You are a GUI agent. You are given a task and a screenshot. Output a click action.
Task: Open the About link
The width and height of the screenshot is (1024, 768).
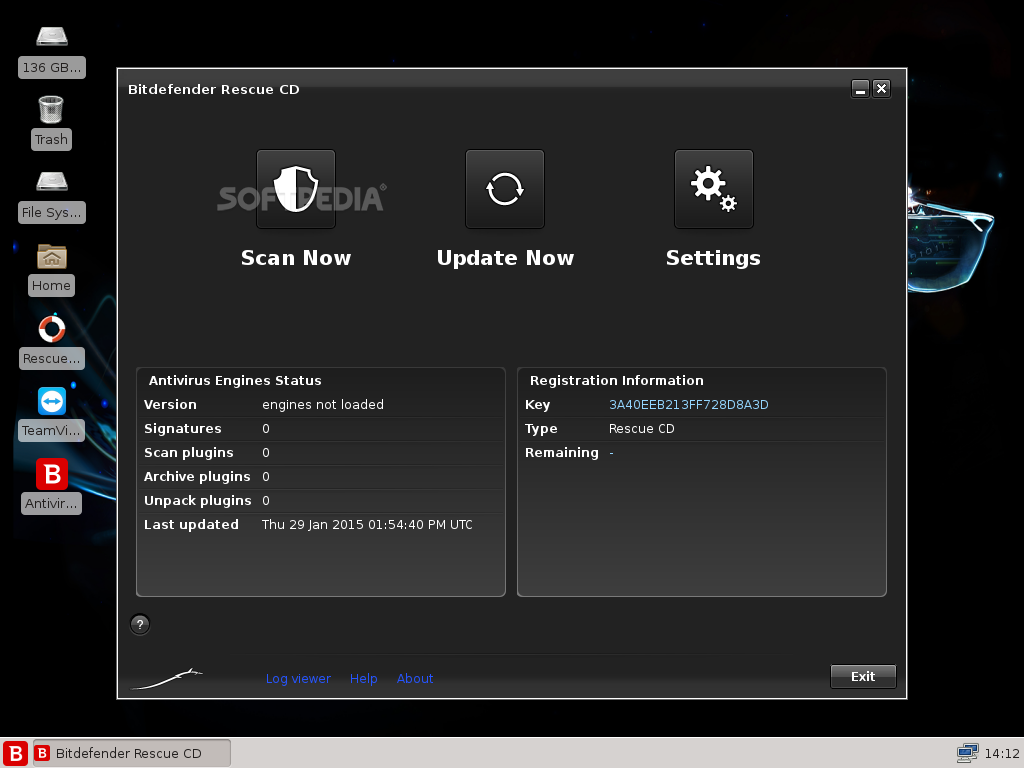(415, 679)
